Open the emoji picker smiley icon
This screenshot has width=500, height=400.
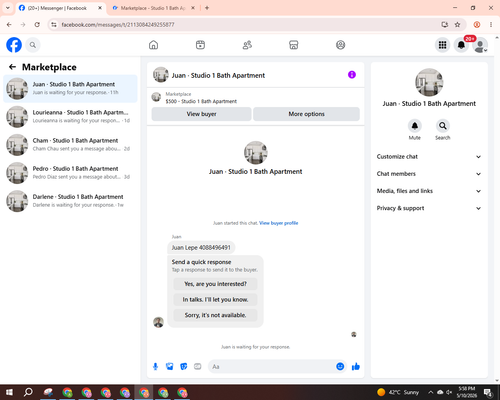click(x=340, y=367)
